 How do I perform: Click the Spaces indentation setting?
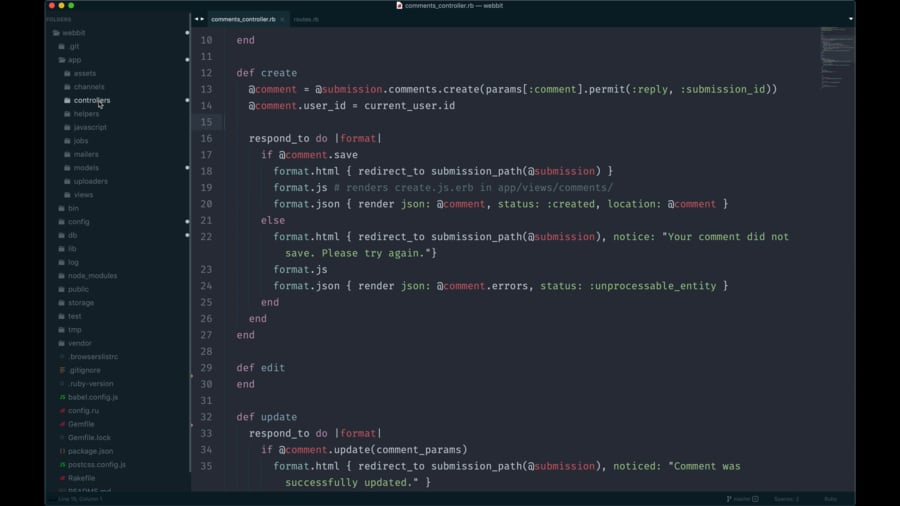(x=786, y=499)
